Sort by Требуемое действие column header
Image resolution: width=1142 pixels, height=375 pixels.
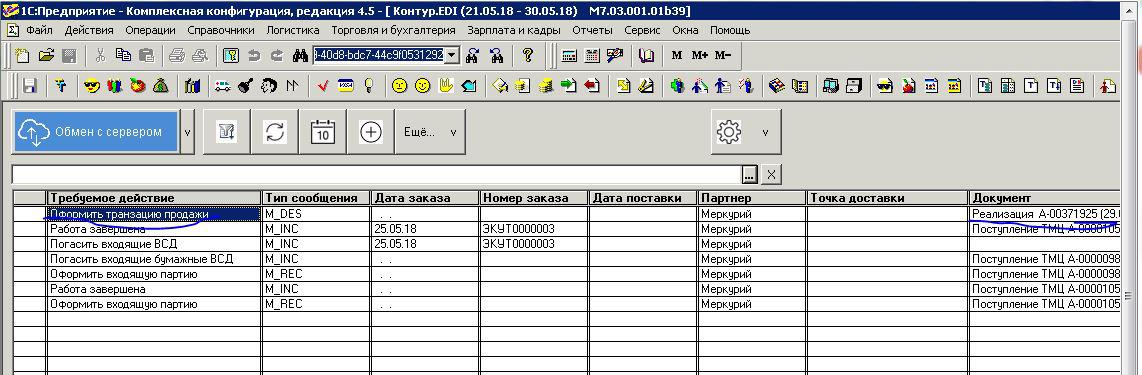click(x=154, y=198)
